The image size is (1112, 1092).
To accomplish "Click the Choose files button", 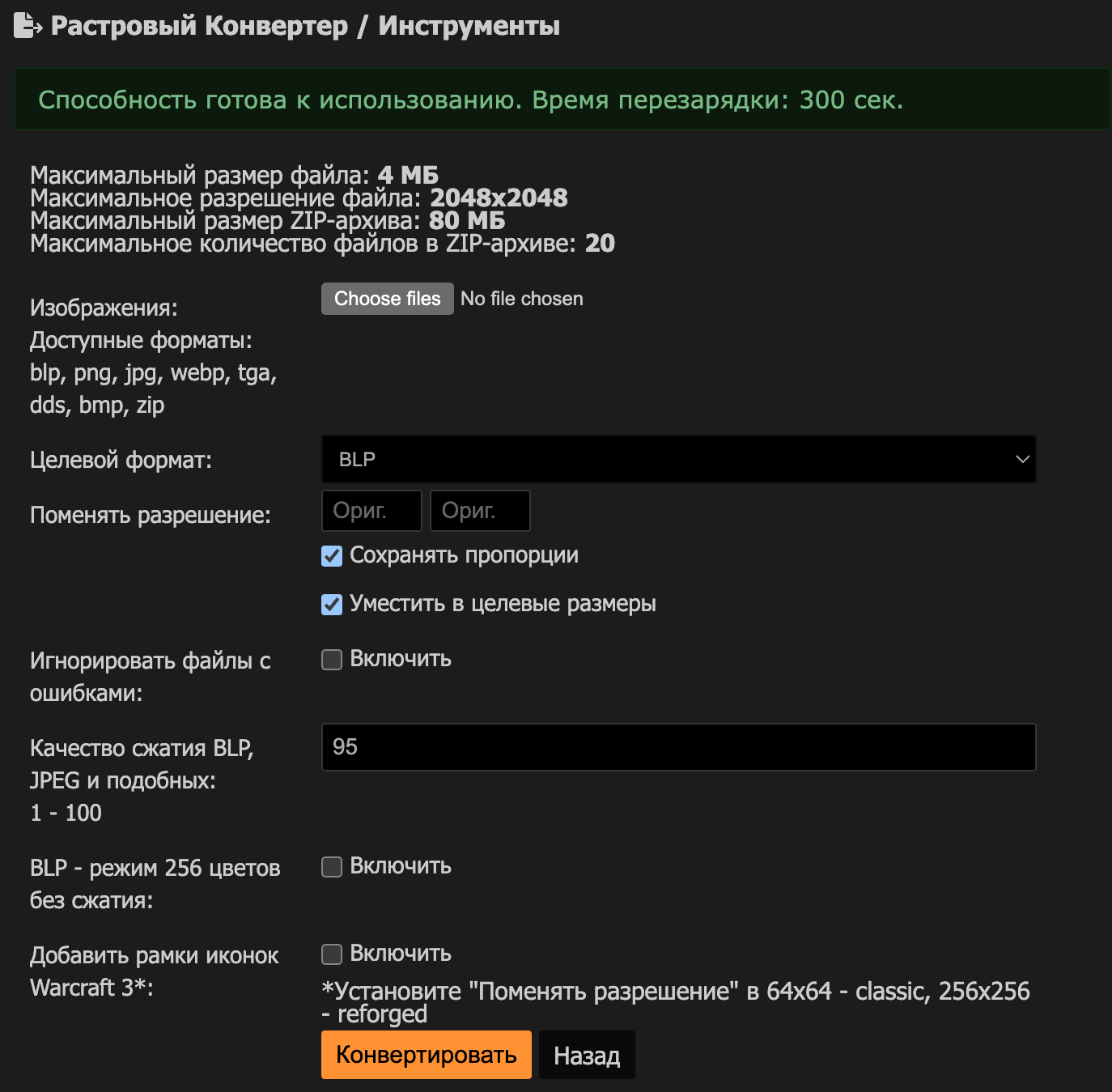I will (387, 299).
